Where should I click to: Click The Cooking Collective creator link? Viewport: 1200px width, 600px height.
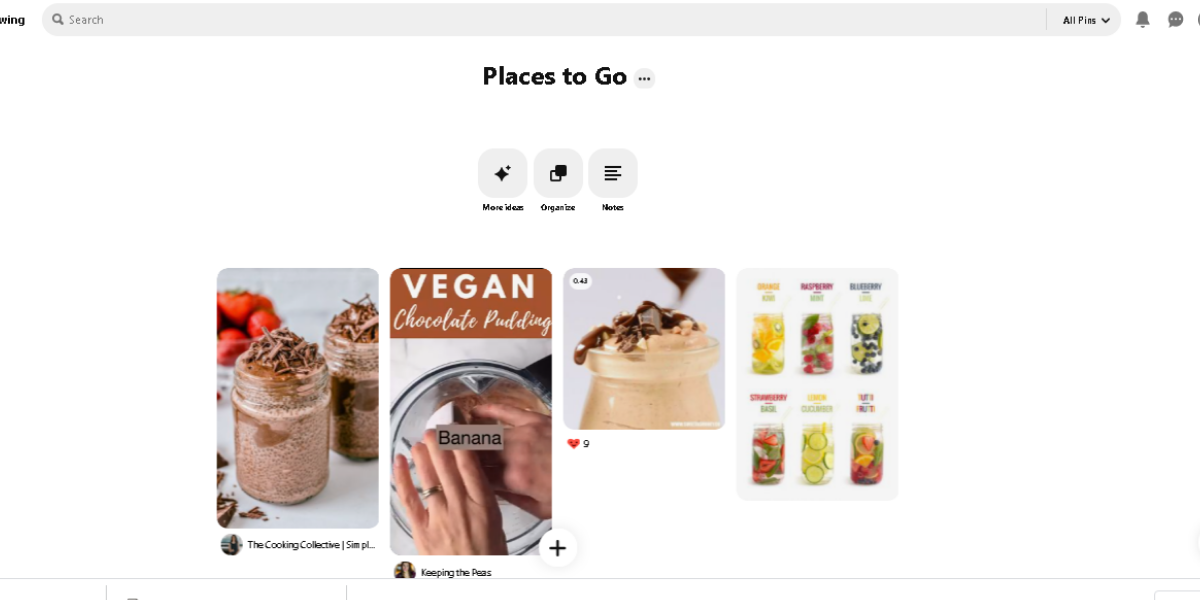[x=311, y=545]
